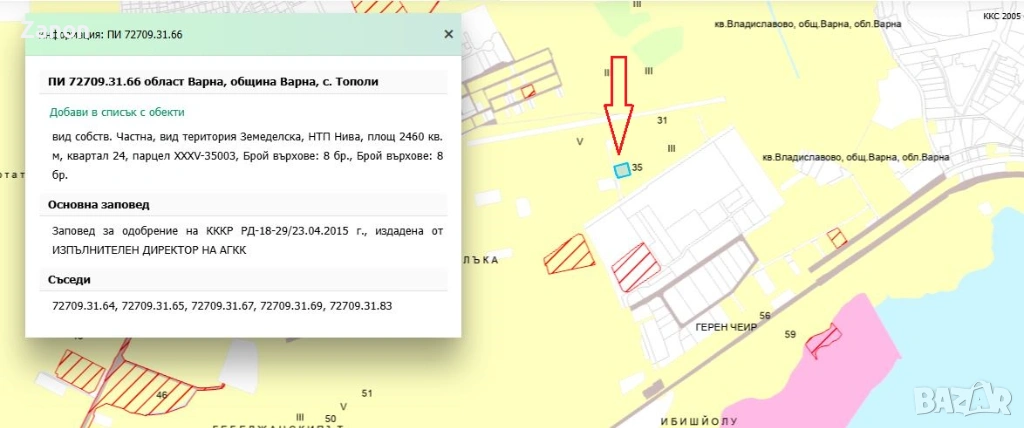
Task: Click the map label number 35
Action: tap(637, 169)
